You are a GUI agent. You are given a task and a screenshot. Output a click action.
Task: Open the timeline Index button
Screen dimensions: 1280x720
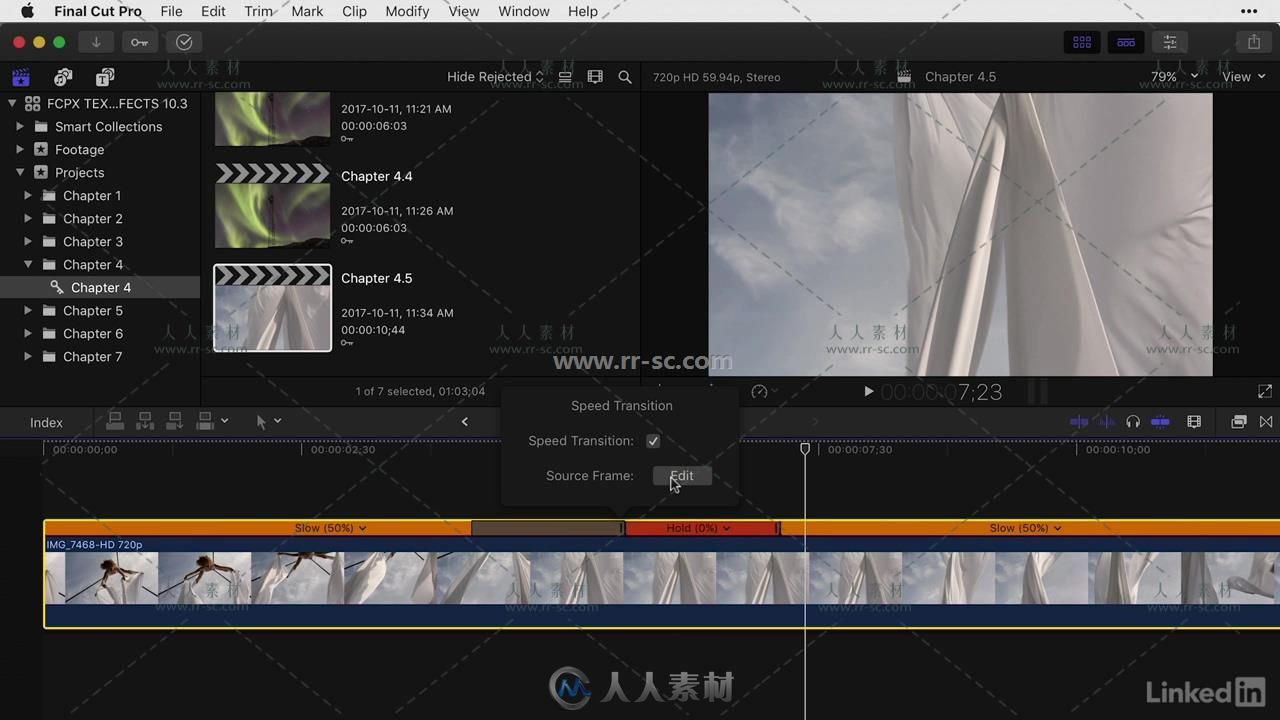tap(46, 423)
